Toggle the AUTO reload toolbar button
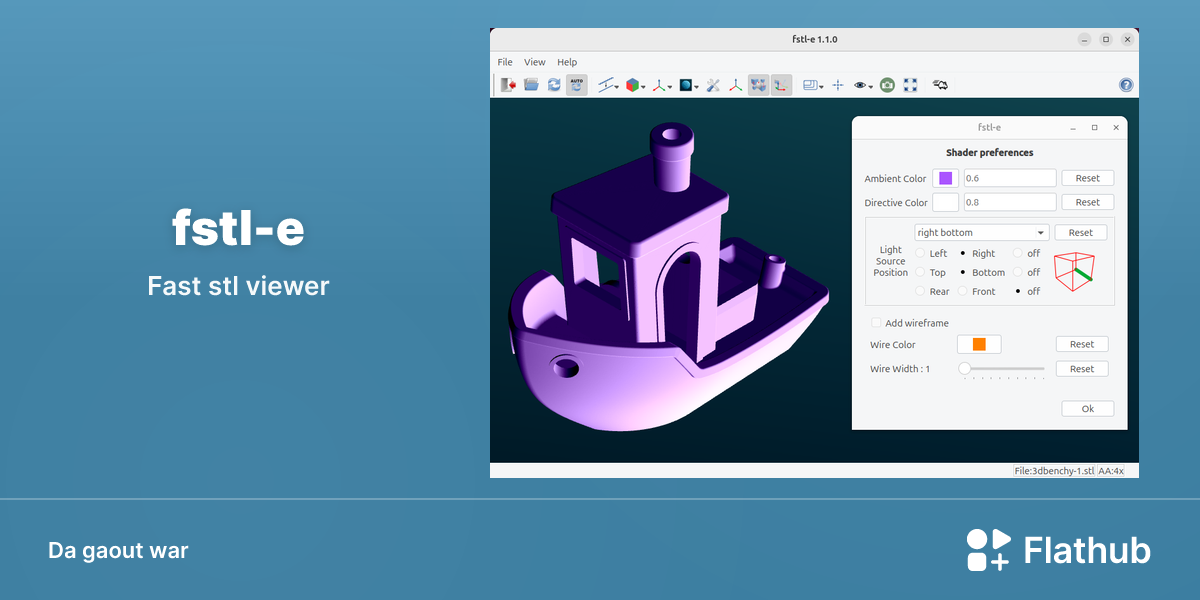 tap(577, 85)
